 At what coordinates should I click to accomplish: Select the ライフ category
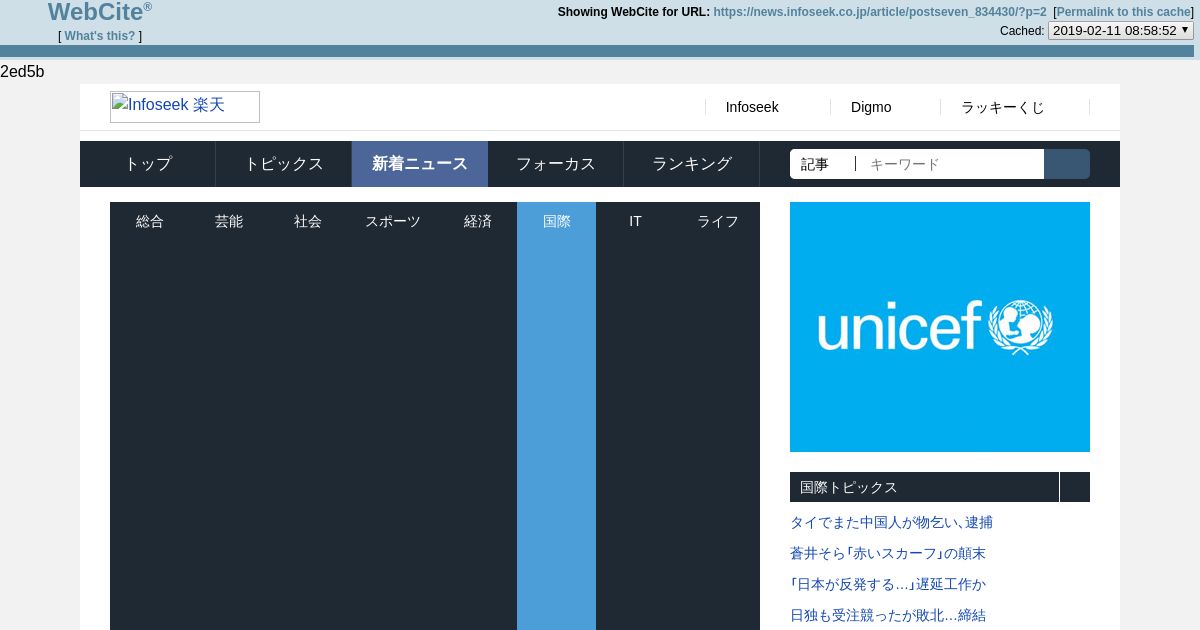717,221
